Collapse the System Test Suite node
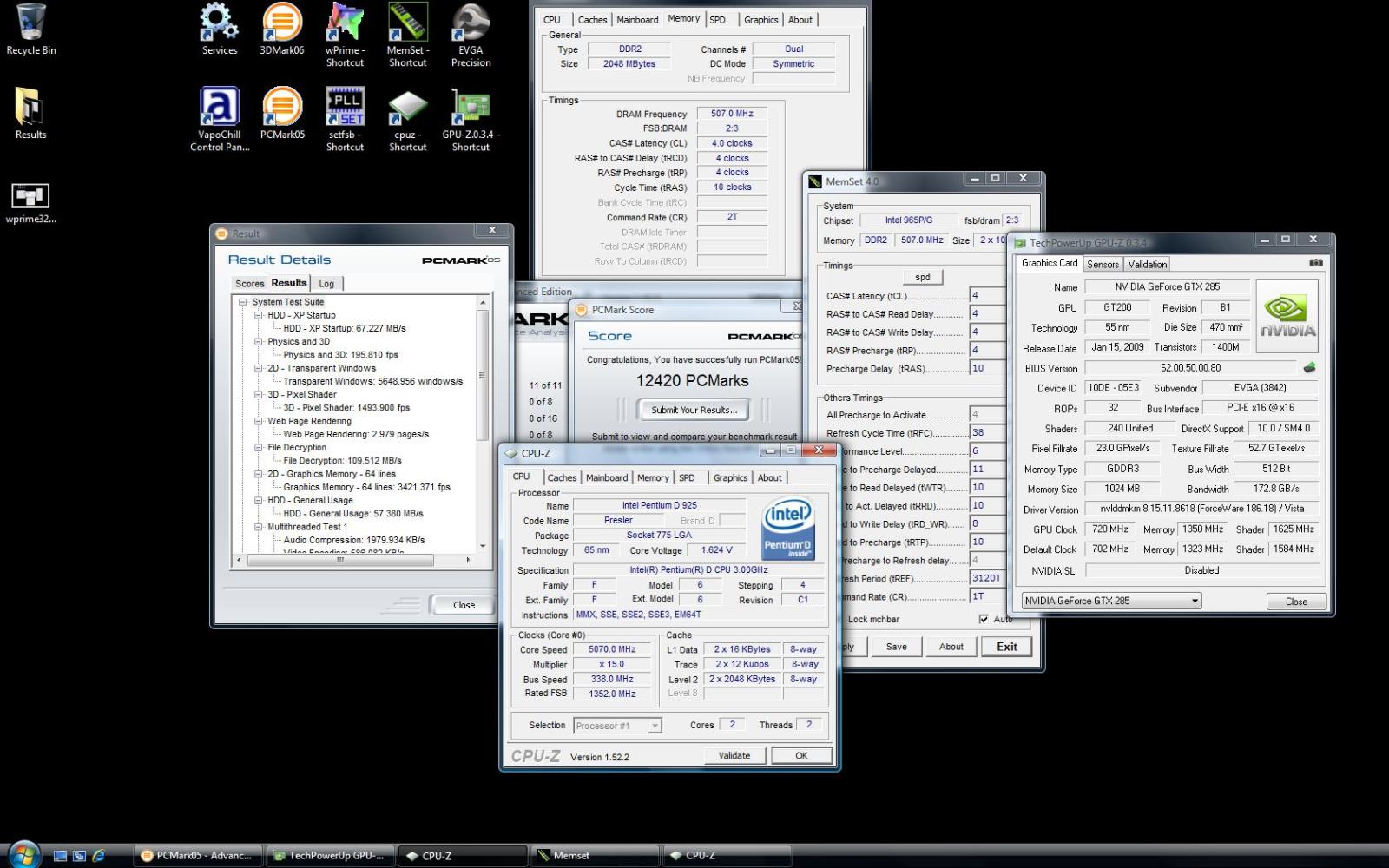Image resolution: width=1389 pixels, height=868 pixels. click(x=243, y=302)
